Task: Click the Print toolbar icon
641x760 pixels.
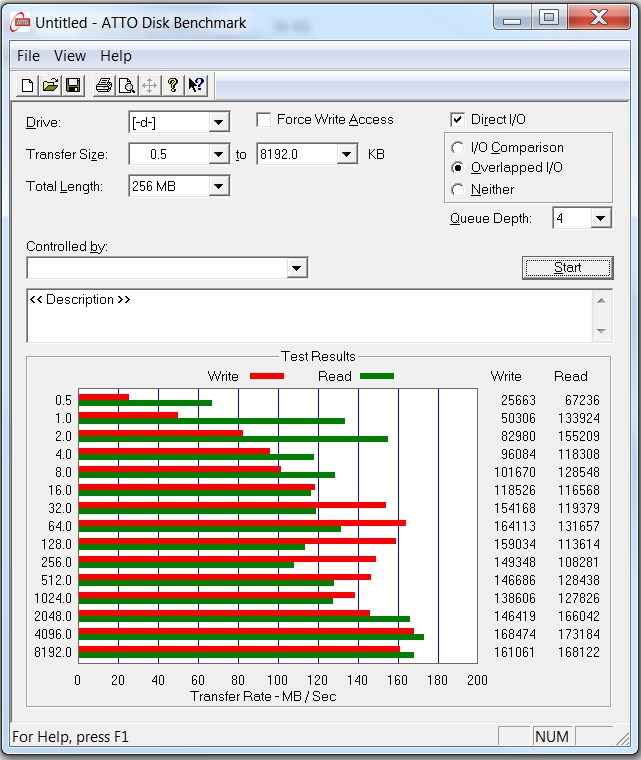Action: point(103,86)
